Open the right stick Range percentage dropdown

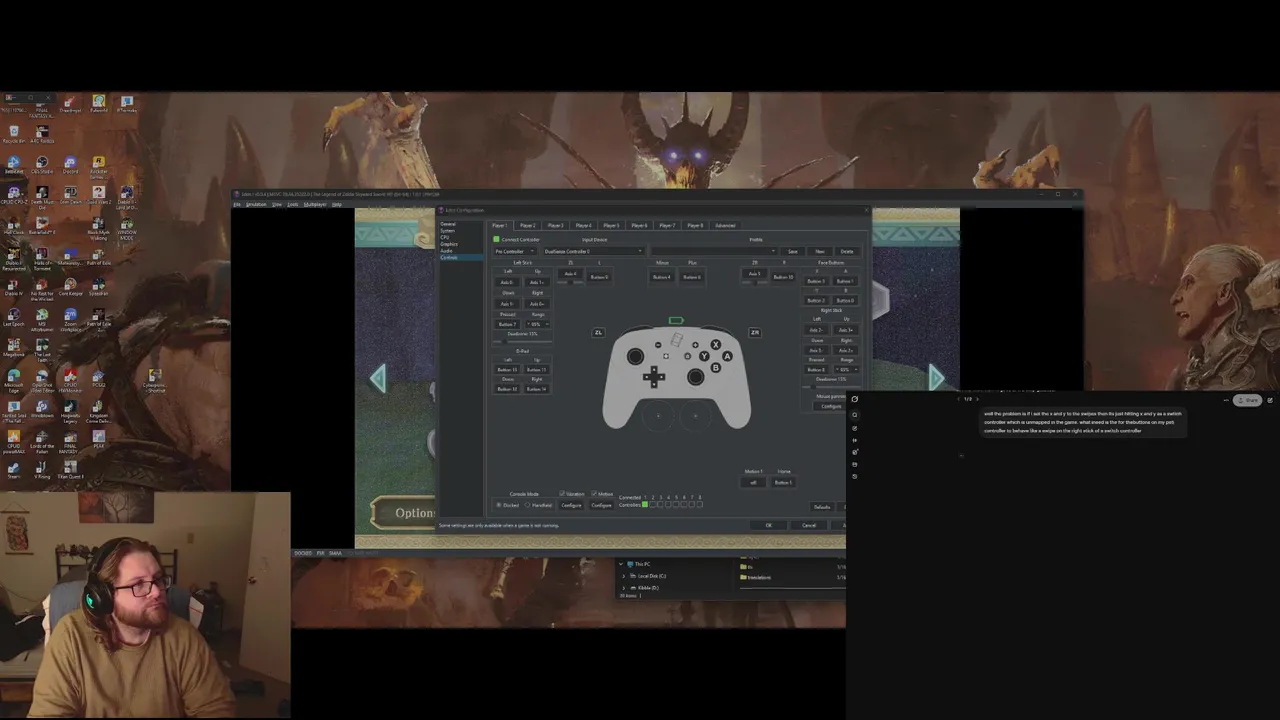tap(846, 369)
